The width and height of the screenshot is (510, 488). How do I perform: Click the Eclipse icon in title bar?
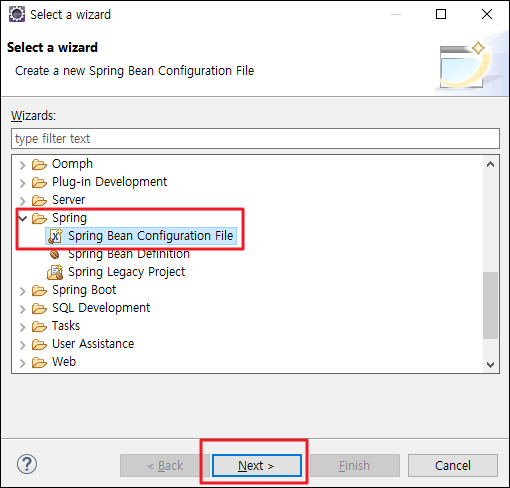(17, 14)
